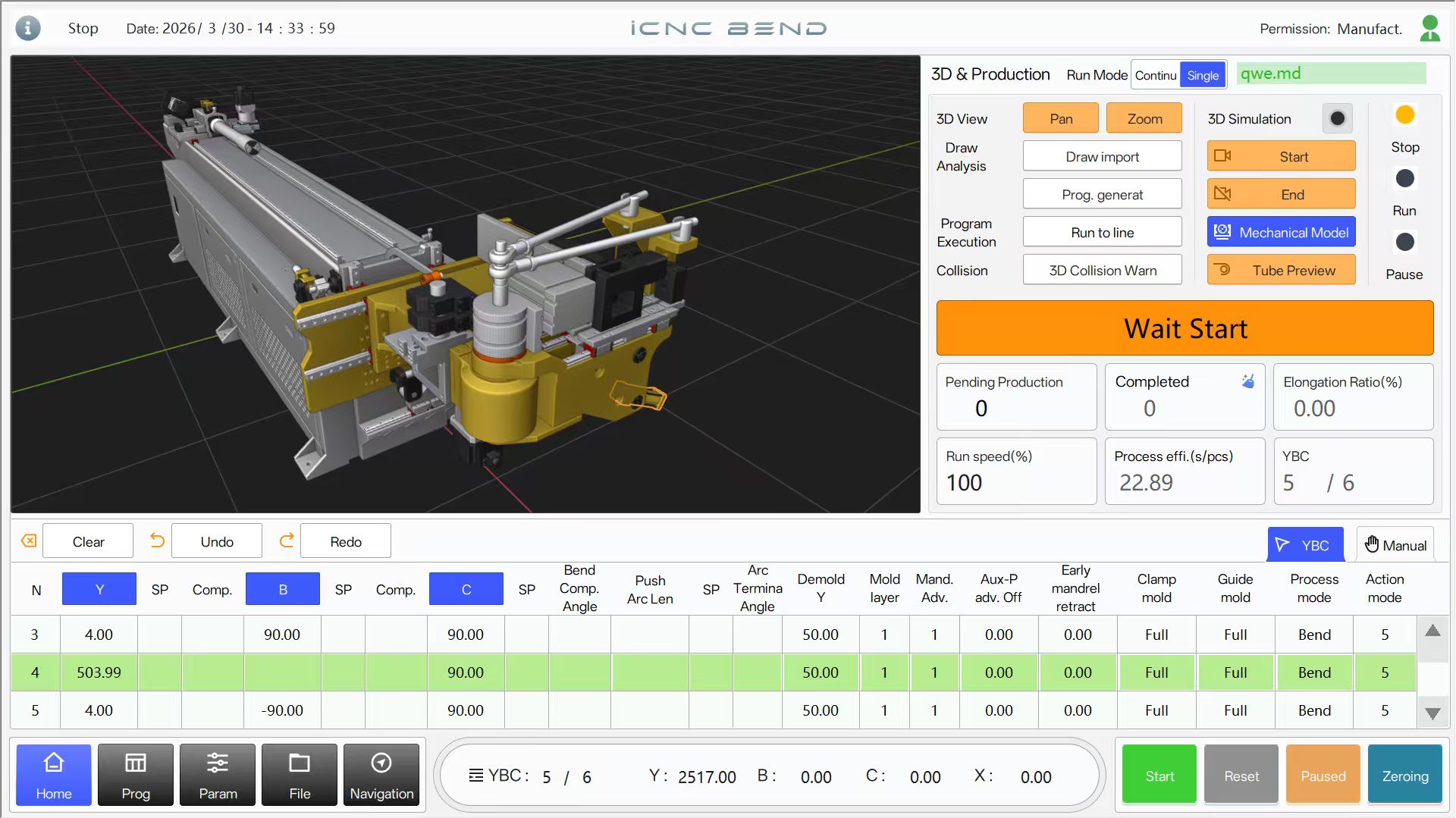Click the Zoom view button

click(x=1144, y=118)
